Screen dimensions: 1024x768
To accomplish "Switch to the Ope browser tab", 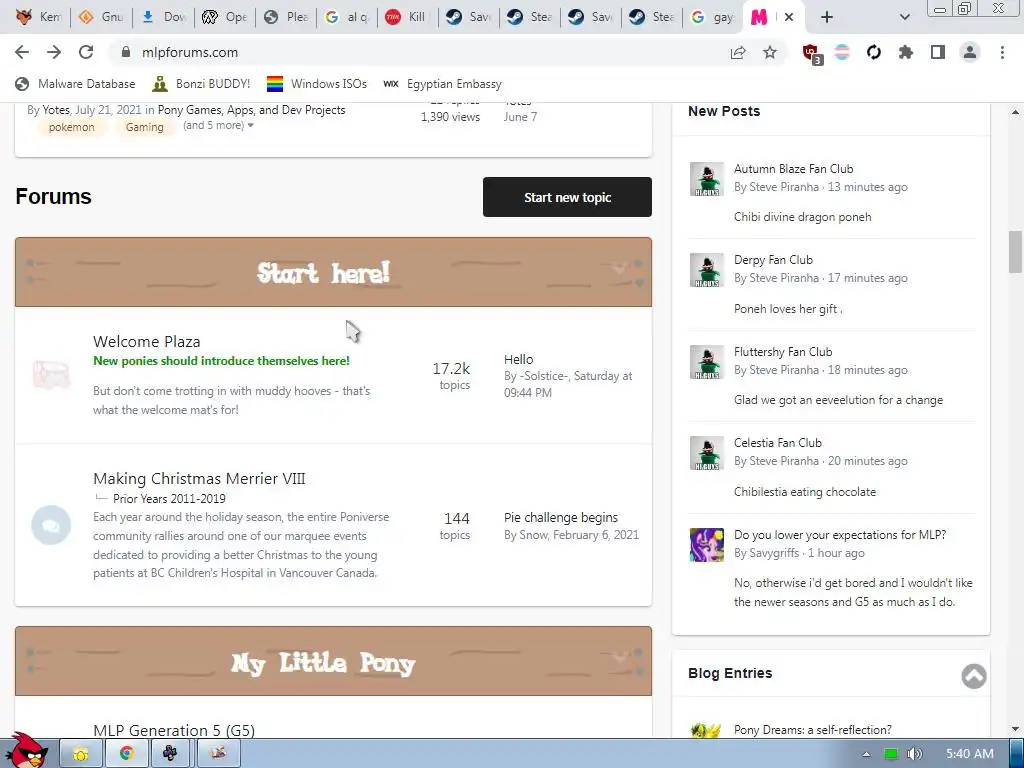I will pos(225,17).
